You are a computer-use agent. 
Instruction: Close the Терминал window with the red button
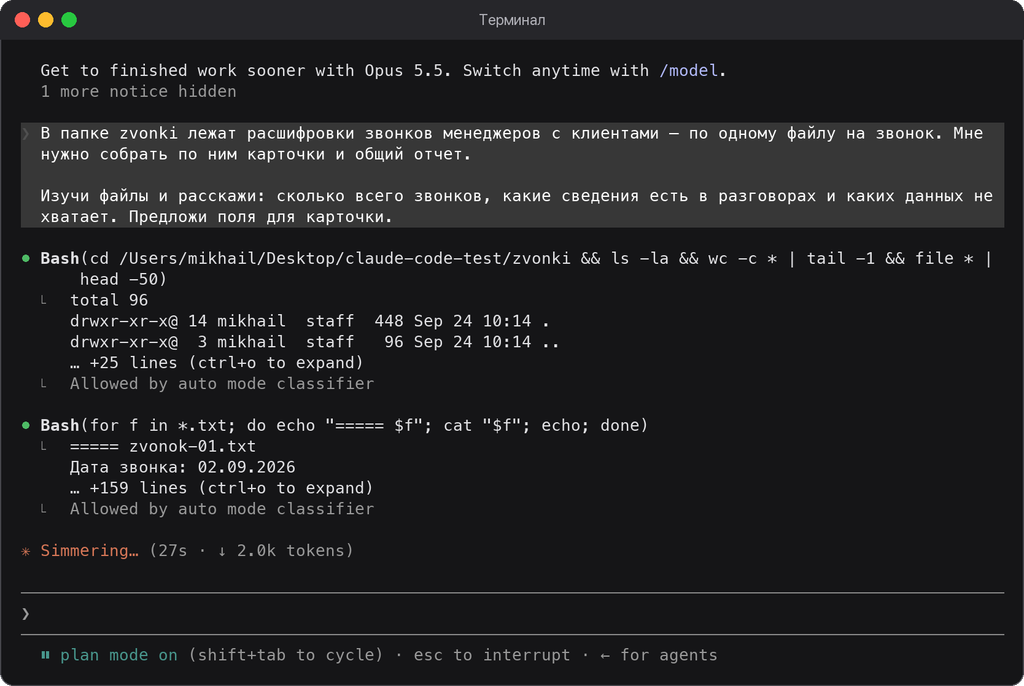tap(22, 20)
